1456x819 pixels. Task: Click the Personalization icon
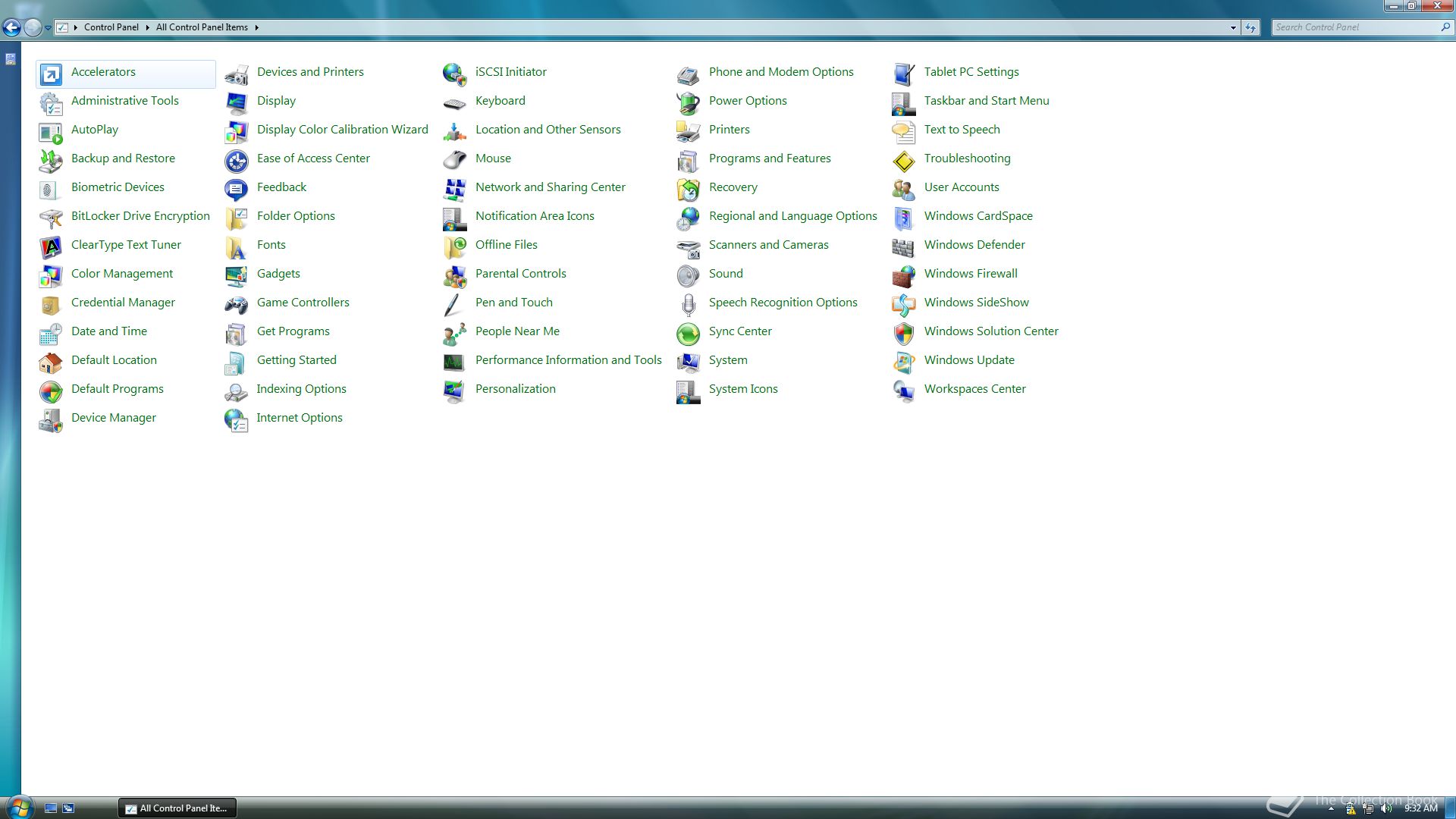[455, 391]
